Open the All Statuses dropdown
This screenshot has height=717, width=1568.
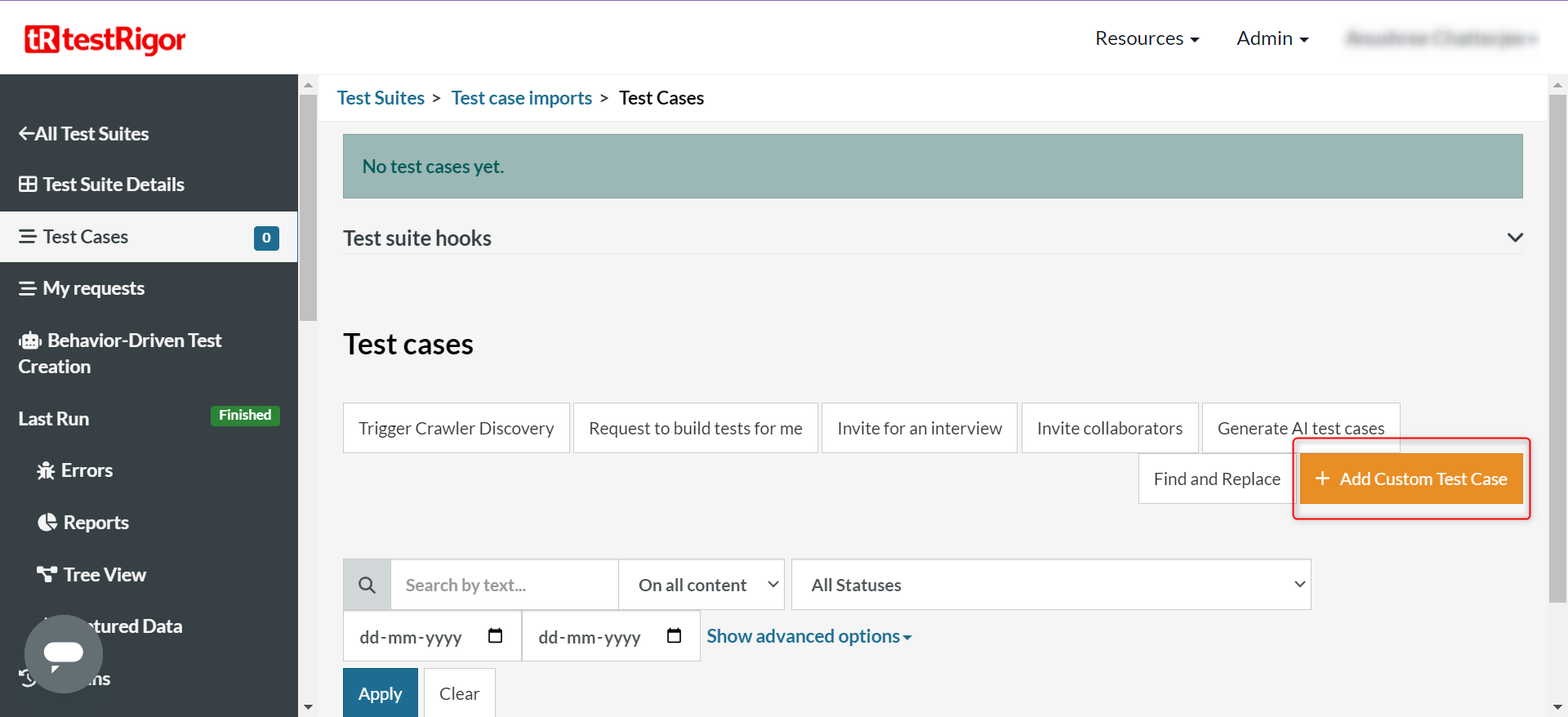click(x=1050, y=585)
